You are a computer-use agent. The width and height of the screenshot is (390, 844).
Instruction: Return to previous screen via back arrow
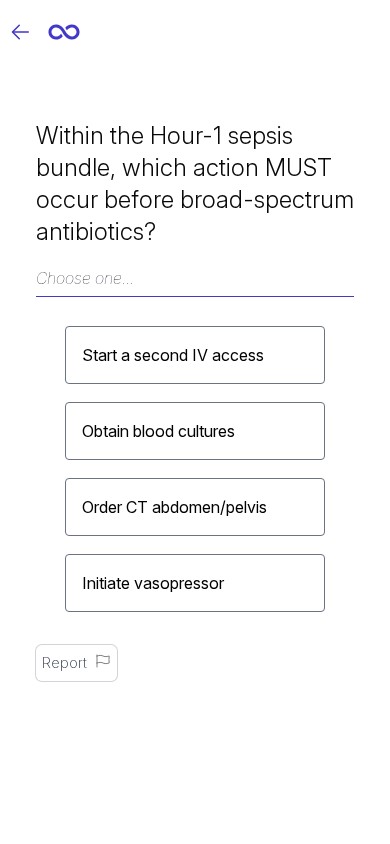[20, 32]
